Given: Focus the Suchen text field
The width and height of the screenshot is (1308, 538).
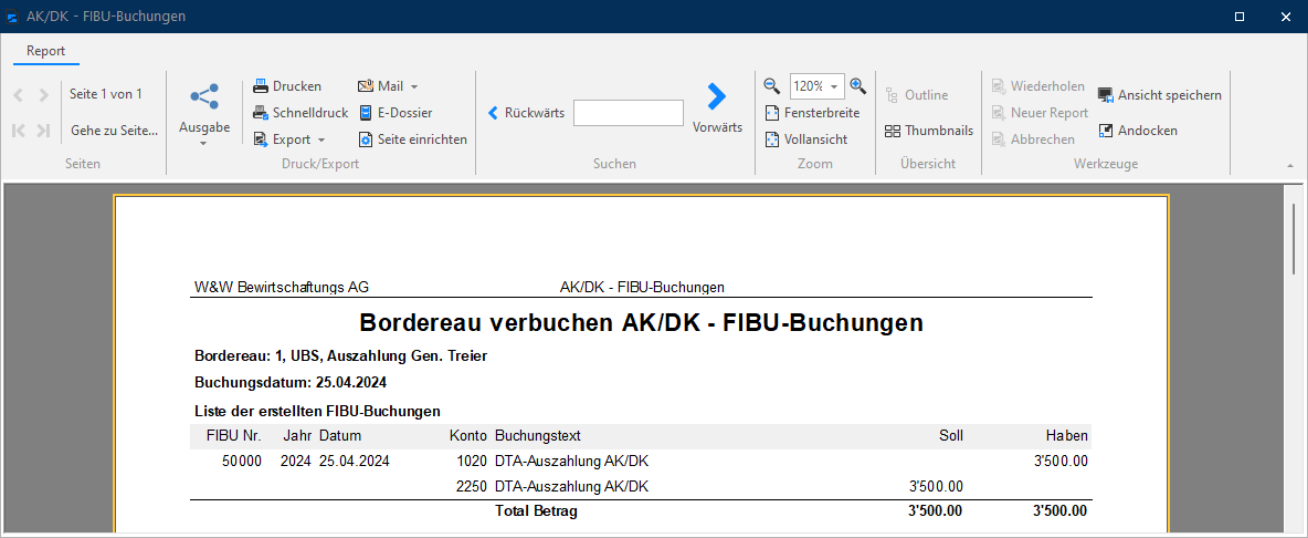Looking at the screenshot, I should click(629, 113).
